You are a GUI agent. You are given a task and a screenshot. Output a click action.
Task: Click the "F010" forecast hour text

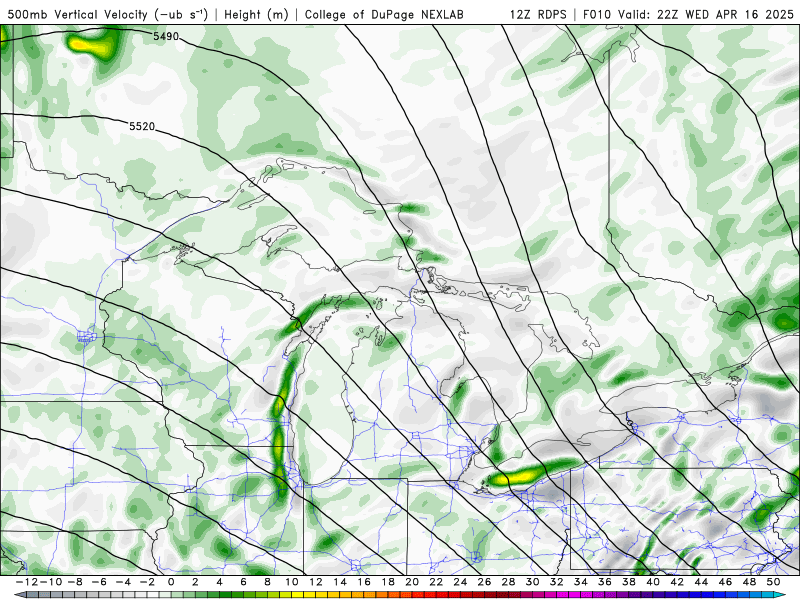pos(597,14)
